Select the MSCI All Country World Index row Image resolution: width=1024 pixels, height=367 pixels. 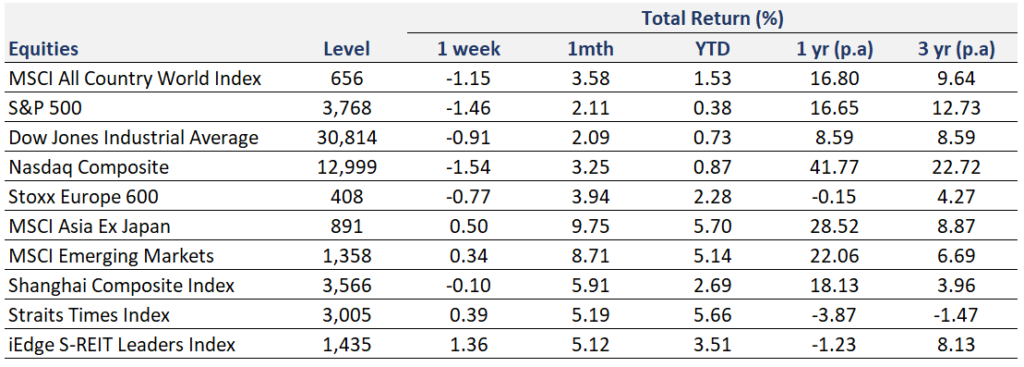[x=512, y=79]
